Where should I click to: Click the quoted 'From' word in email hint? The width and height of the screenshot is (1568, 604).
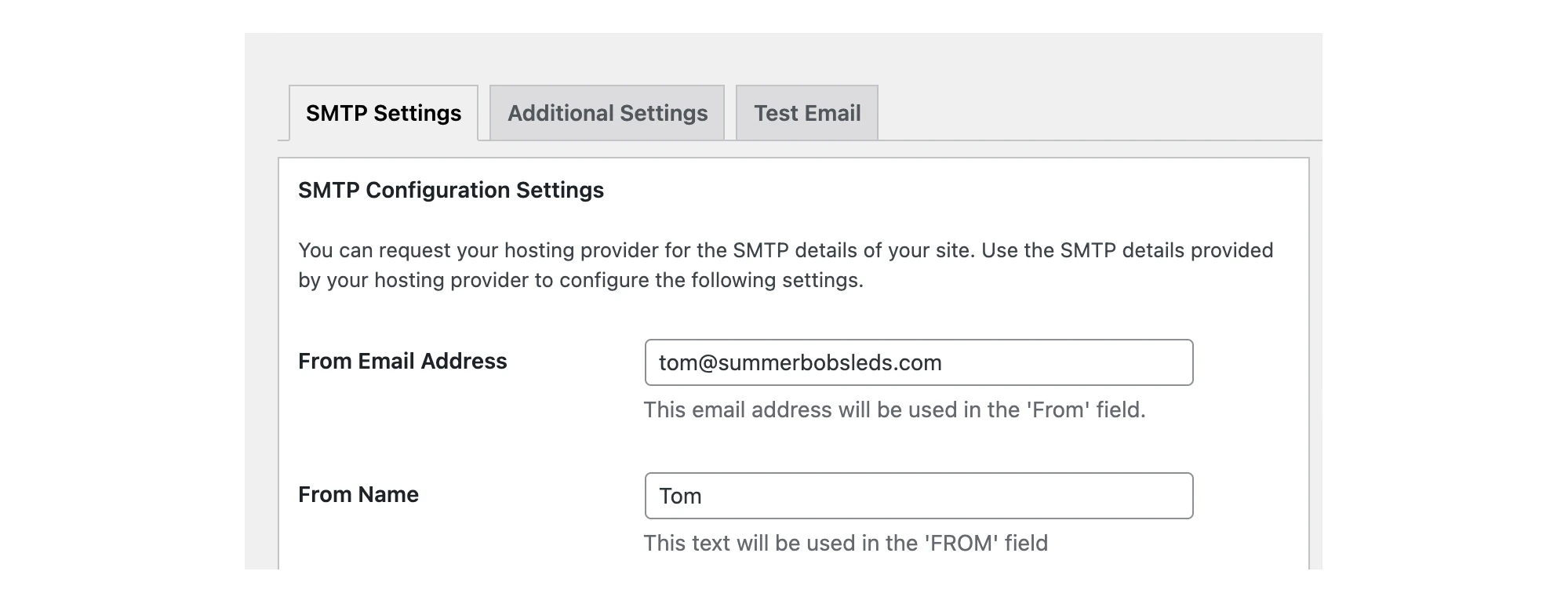coord(1058,410)
